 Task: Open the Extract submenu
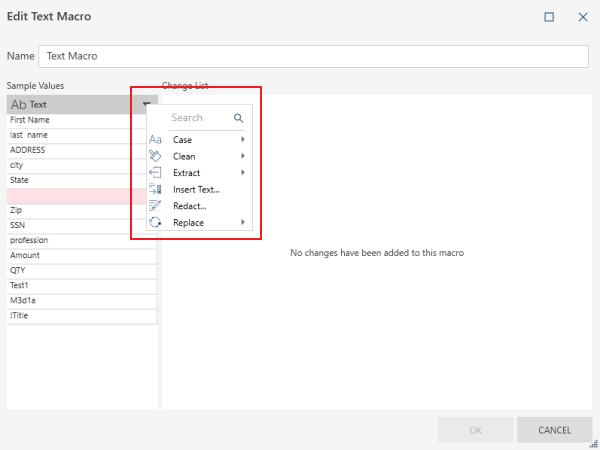coord(186,173)
